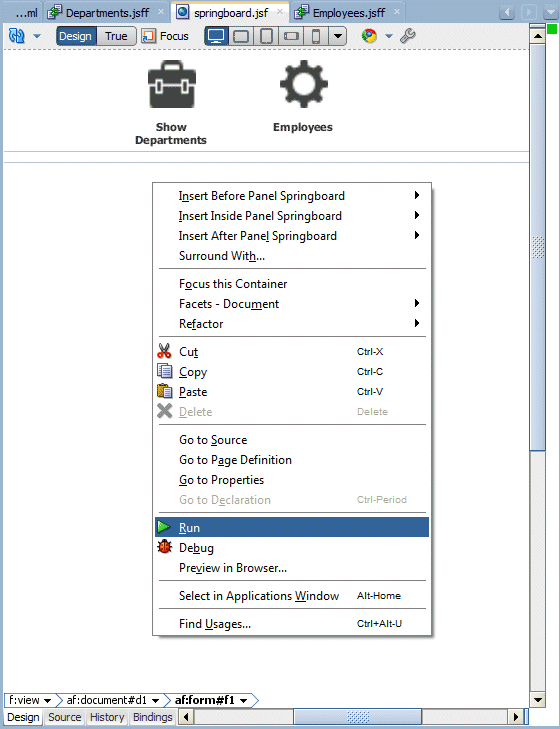Select Go to Source

pyautogui.click(x=293, y=439)
